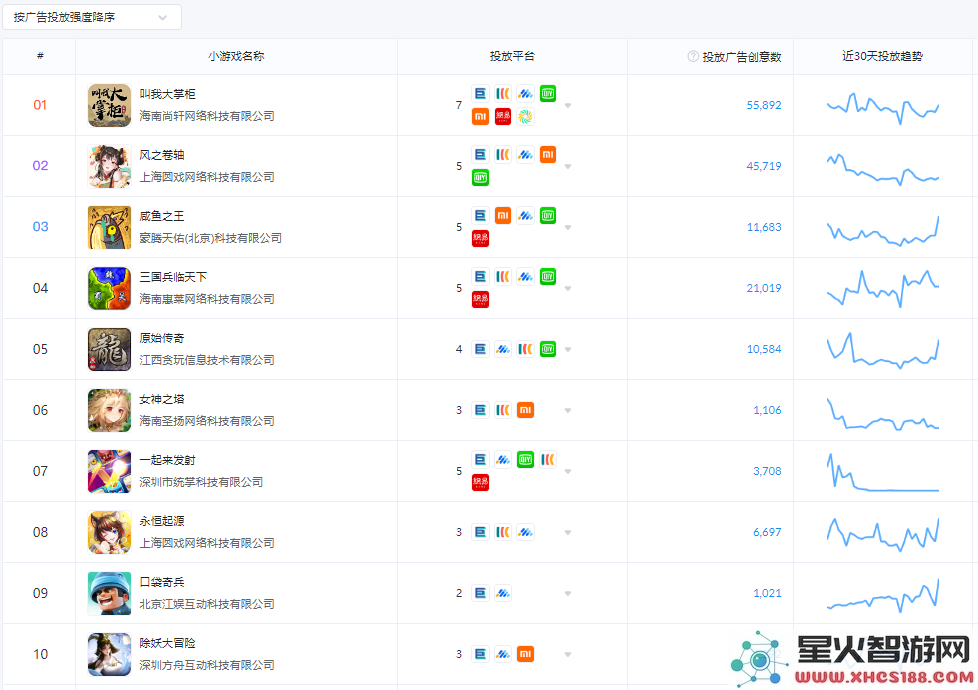The width and height of the screenshot is (978, 690).
Task: Click the 三国兵临天下 game thumbnail
Action: click(110, 288)
